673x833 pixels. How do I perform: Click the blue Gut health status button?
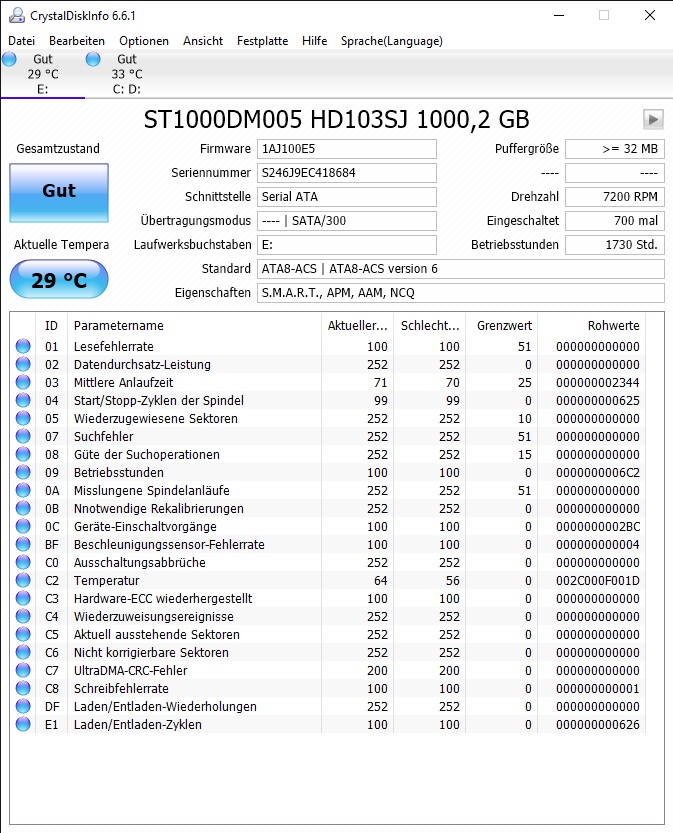(x=59, y=192)
